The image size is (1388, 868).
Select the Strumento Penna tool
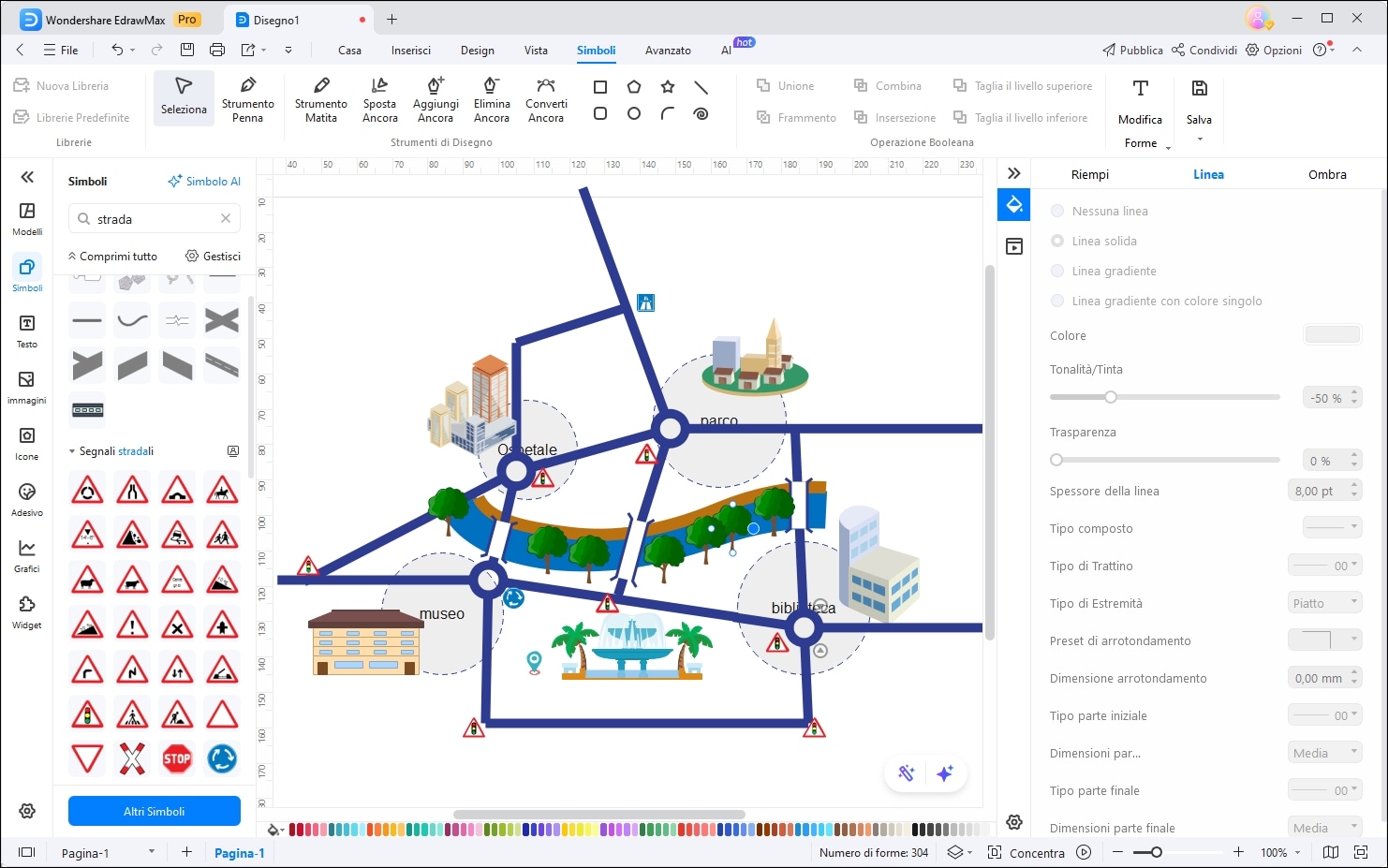click(247, 98)
